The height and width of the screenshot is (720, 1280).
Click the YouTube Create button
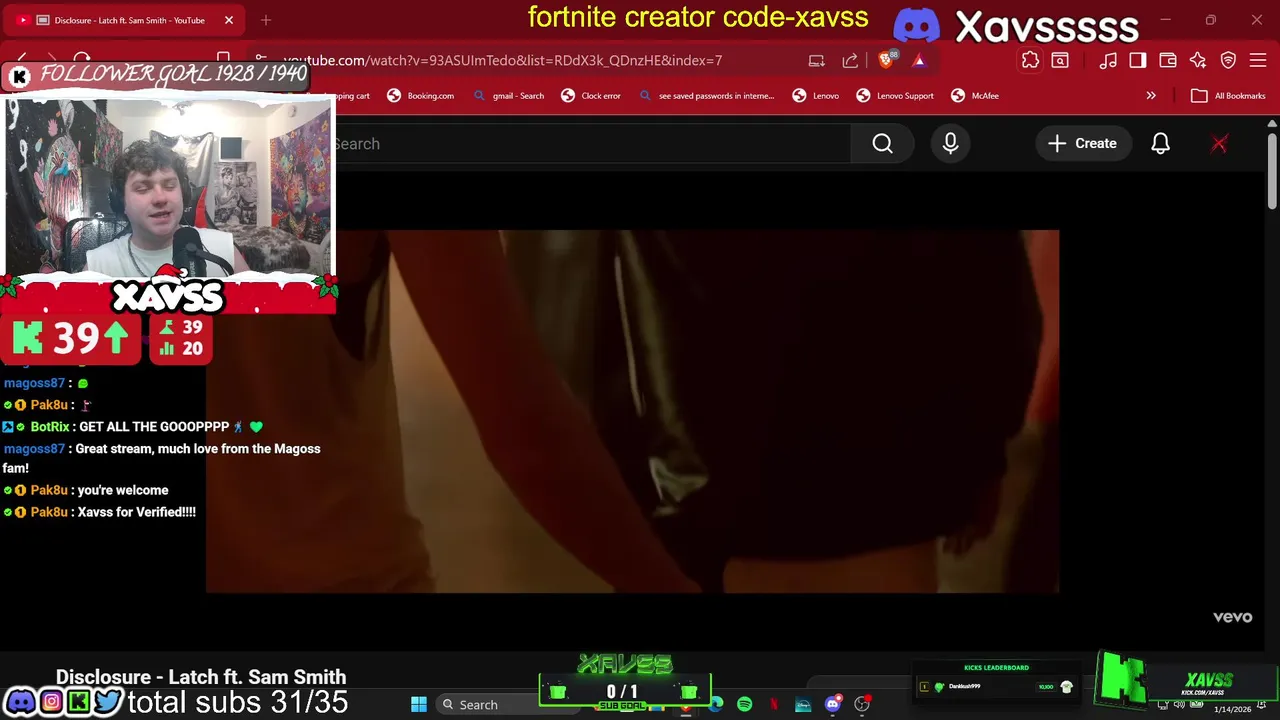[x=1082, y=144]
